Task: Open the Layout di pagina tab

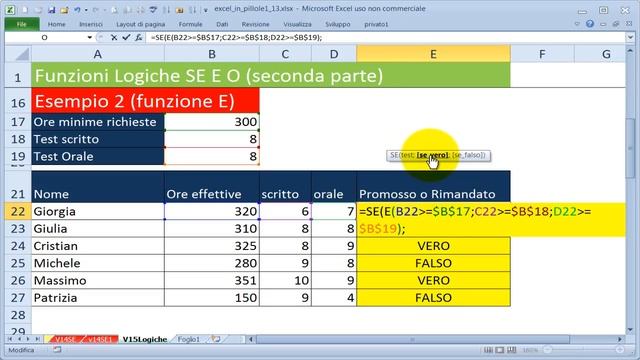Action: coord(140,24)
